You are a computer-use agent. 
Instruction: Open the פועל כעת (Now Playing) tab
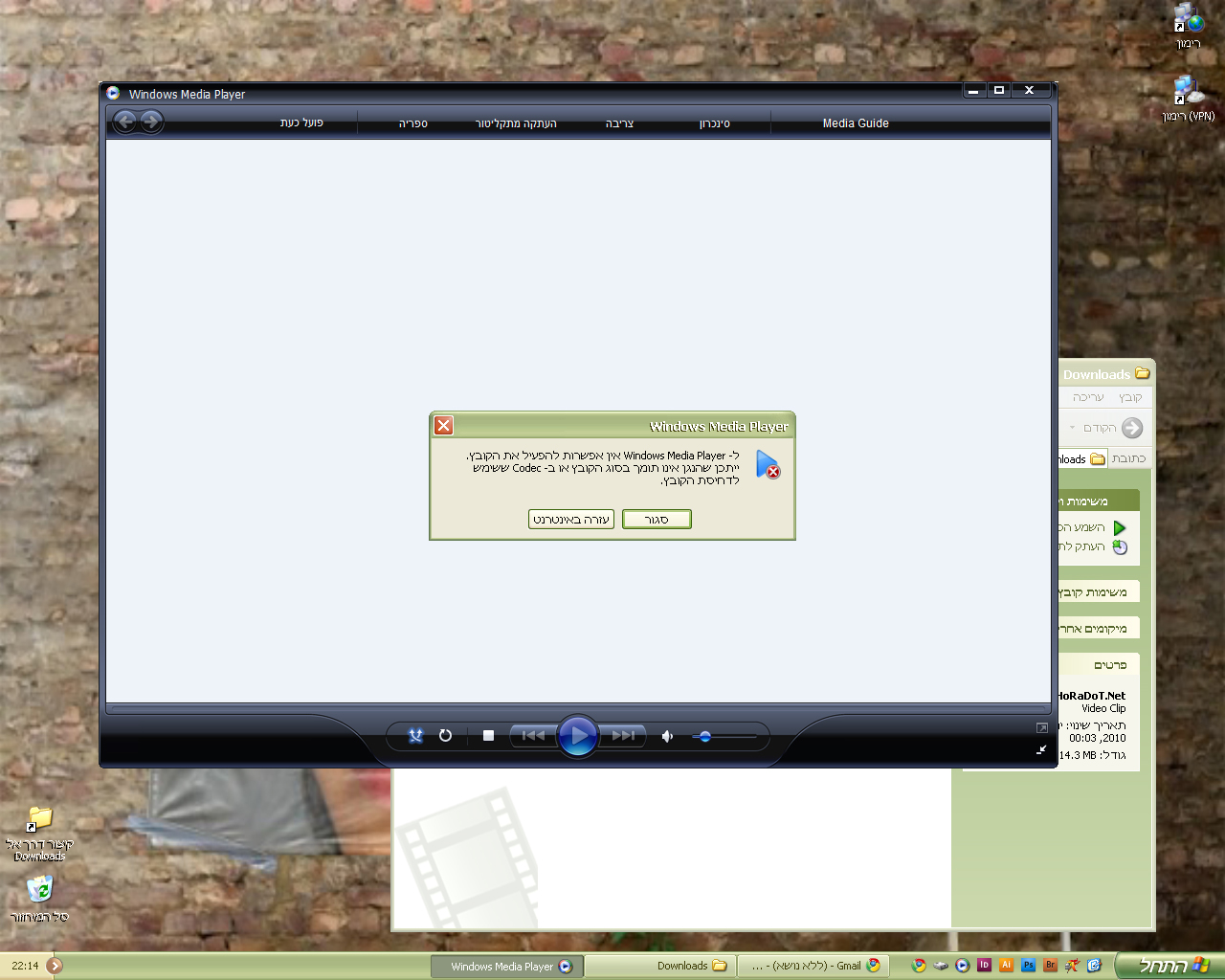301,122
